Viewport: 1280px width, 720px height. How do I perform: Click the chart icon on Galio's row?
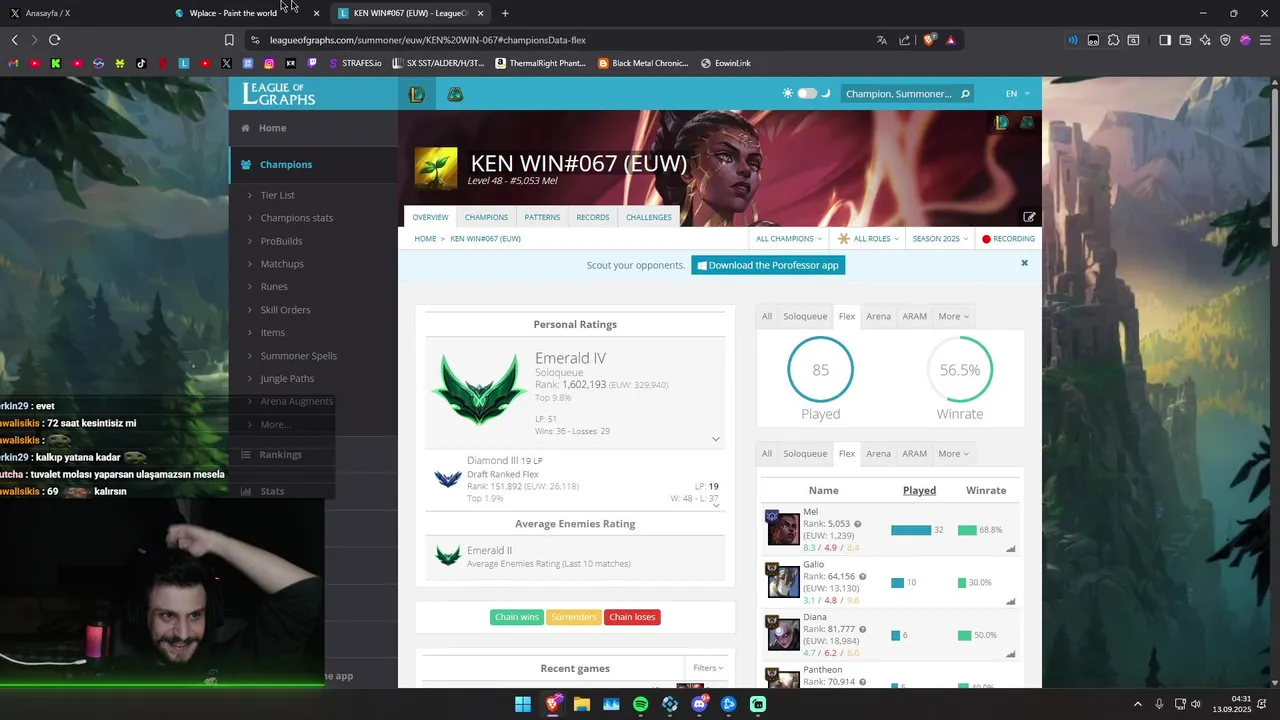coord(1011,601)
